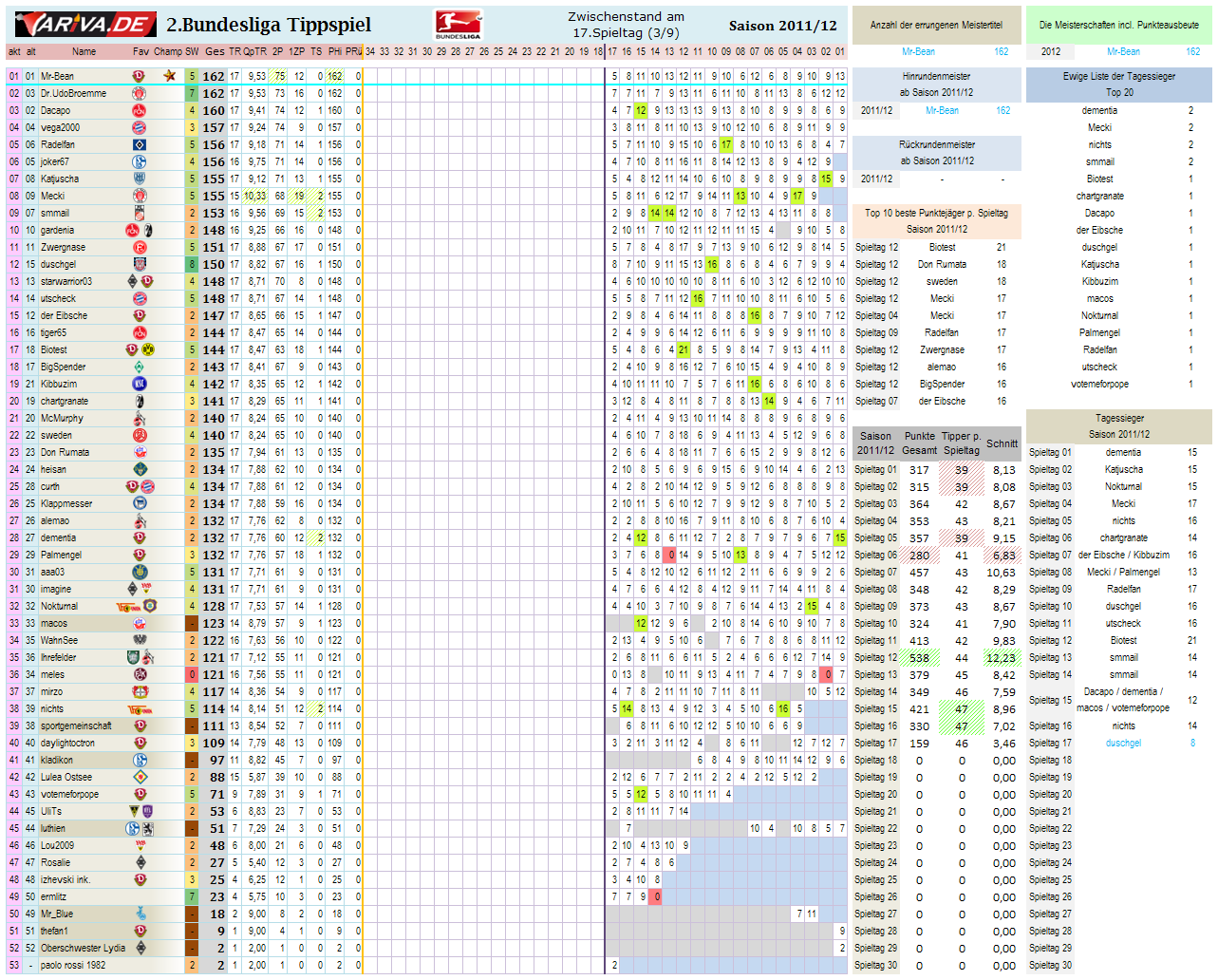The width and height of the screenshot is (1218, 980).
Task: Click the Köln crest in McMurphy row
Action: point(139,418)
